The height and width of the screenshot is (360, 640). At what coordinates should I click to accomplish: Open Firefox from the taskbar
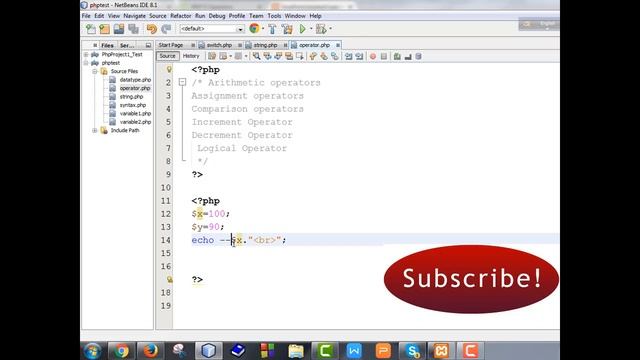(150, 351)
